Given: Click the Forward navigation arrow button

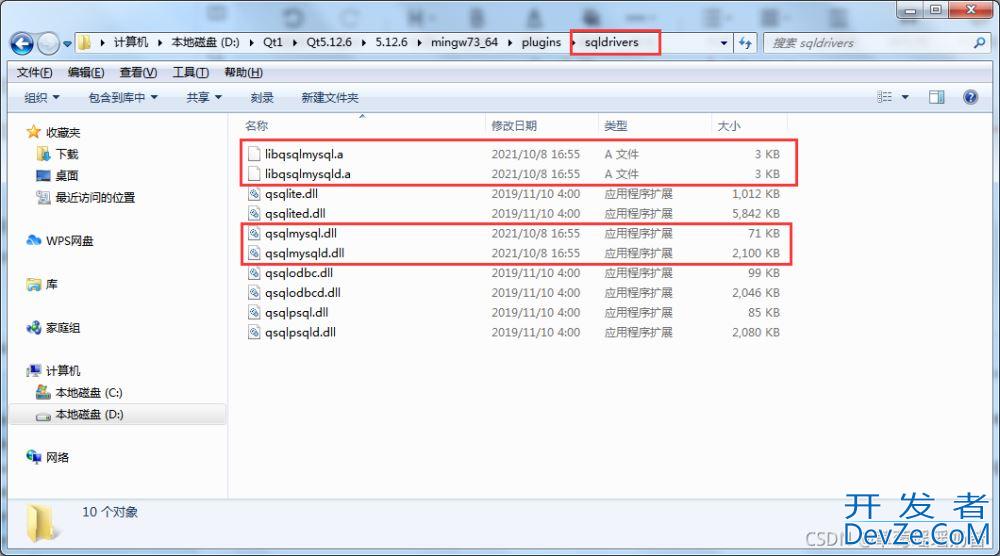Looking at the screenshot, I should (x=48, y=43).
